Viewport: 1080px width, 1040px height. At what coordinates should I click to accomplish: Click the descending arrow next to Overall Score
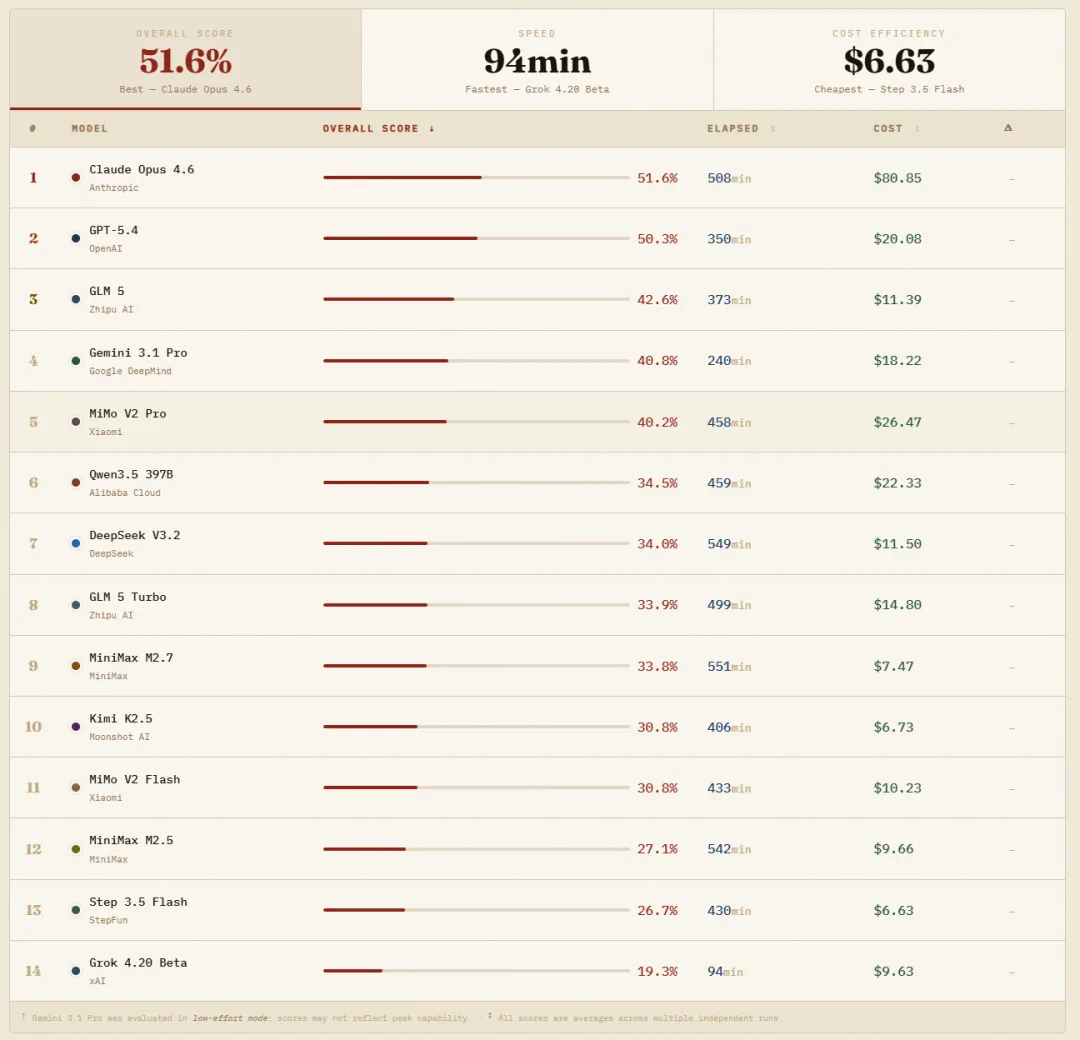[x=431, y=129]
